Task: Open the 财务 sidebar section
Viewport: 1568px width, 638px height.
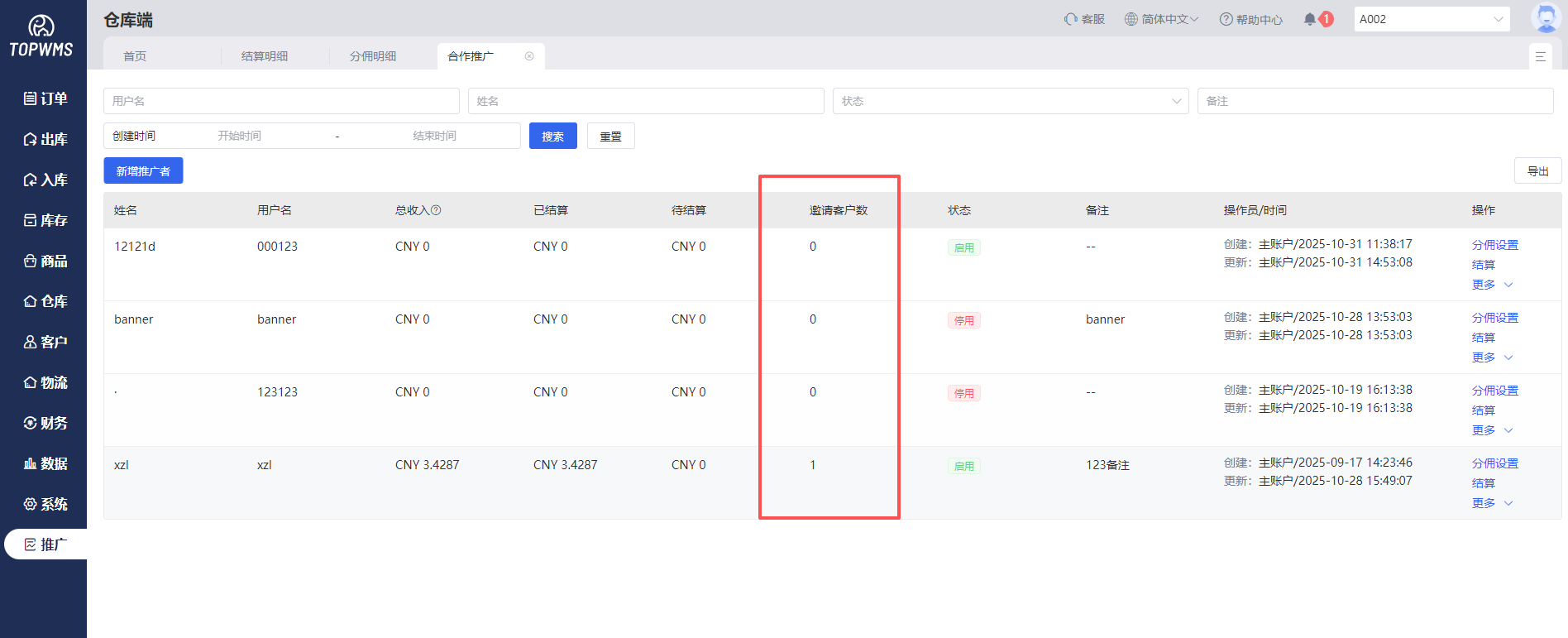Action: [x=45, y=423]
